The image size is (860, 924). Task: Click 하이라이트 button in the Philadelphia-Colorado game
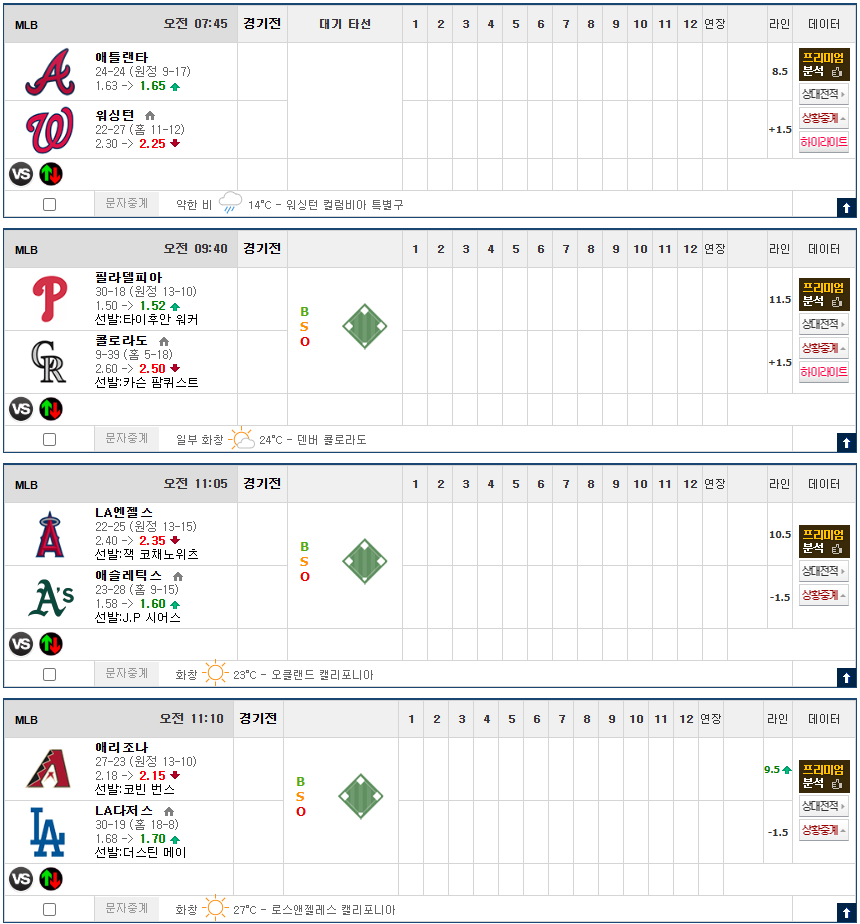click(824, 372)
